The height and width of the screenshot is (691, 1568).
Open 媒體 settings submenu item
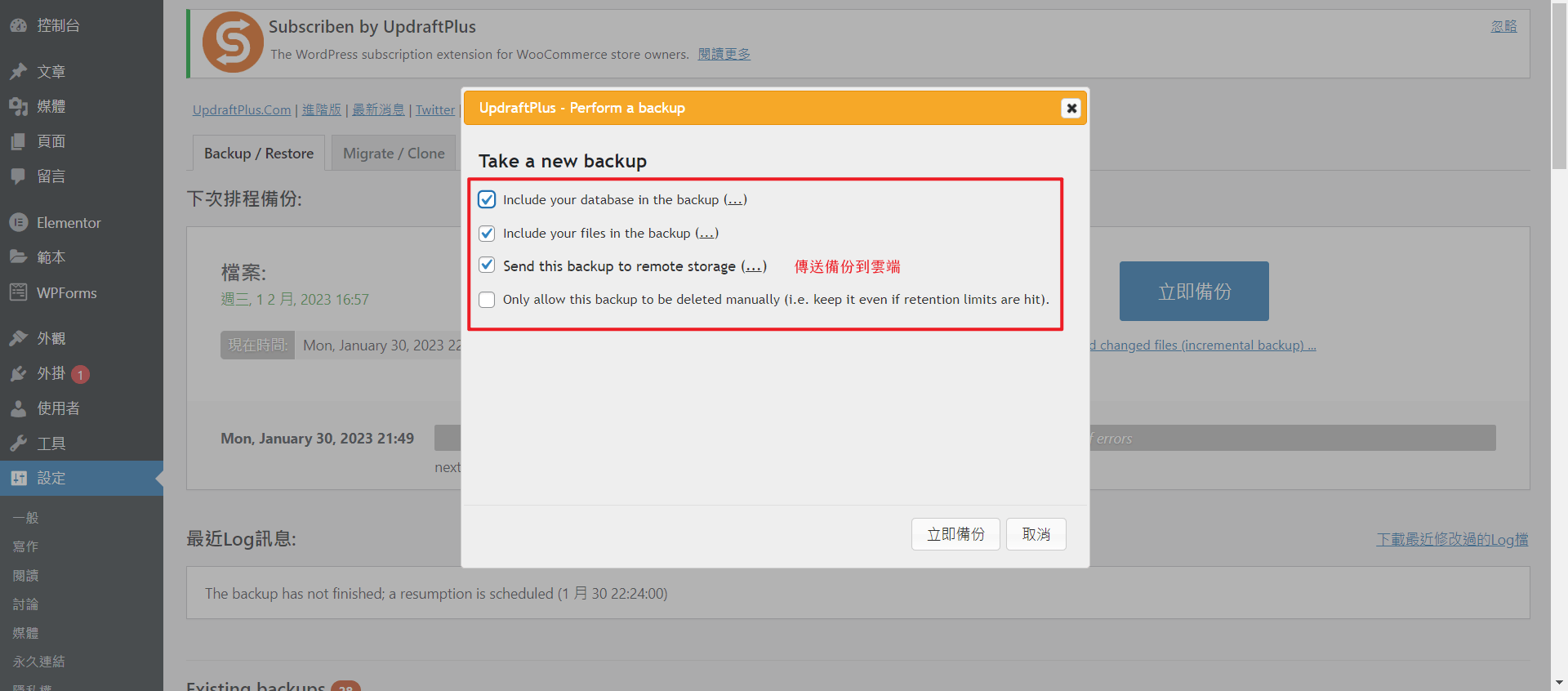pyautogui.click(x=25, y=633)
